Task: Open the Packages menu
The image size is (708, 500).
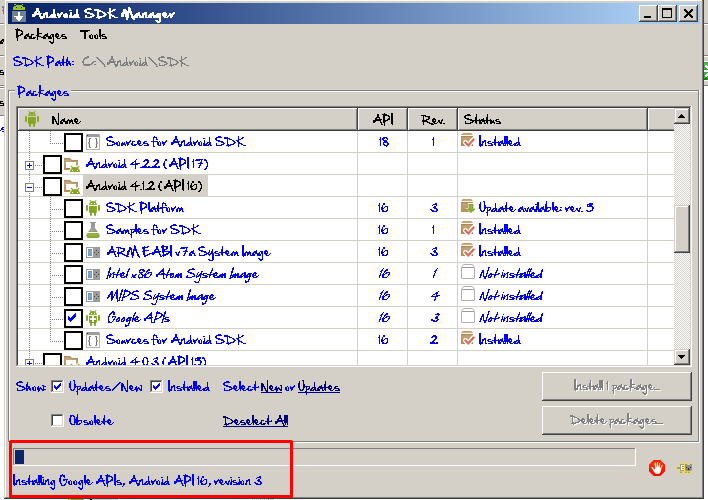Action: pyautogui.click(x=41, y=35)
